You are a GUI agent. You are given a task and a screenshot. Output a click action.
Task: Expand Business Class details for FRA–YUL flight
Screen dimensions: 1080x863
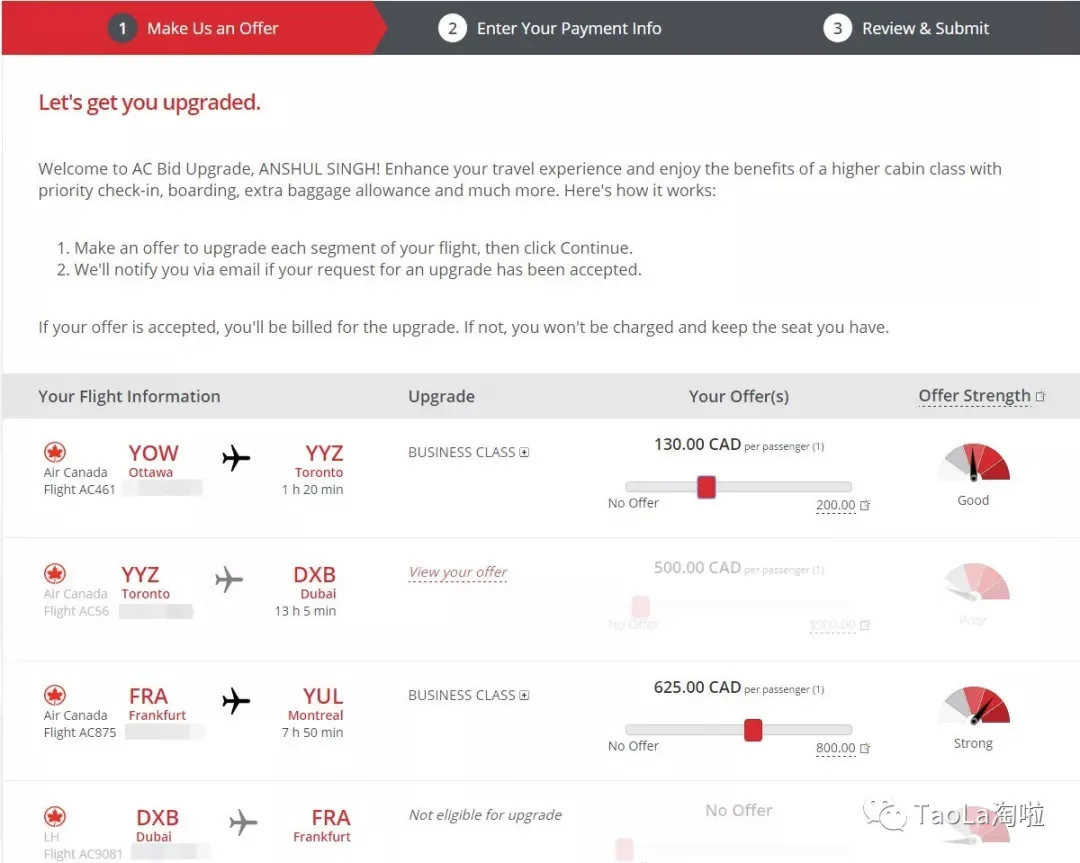coord(524,696)
